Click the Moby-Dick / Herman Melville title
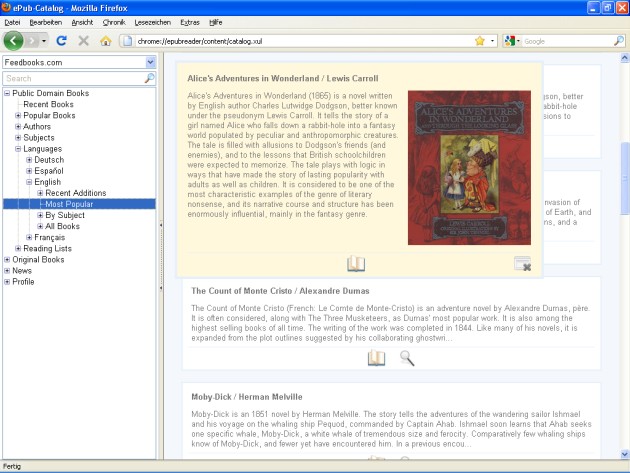630x473 pixels. [x=247, y=397]
